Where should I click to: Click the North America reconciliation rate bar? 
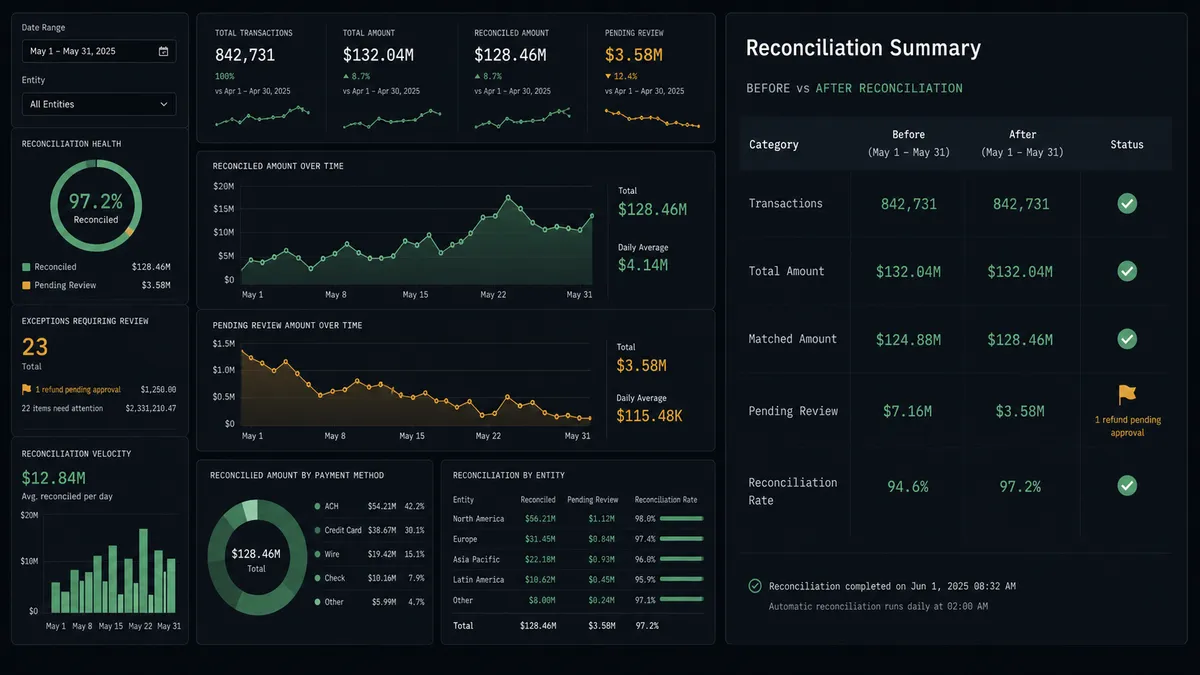tap(682, 519)
